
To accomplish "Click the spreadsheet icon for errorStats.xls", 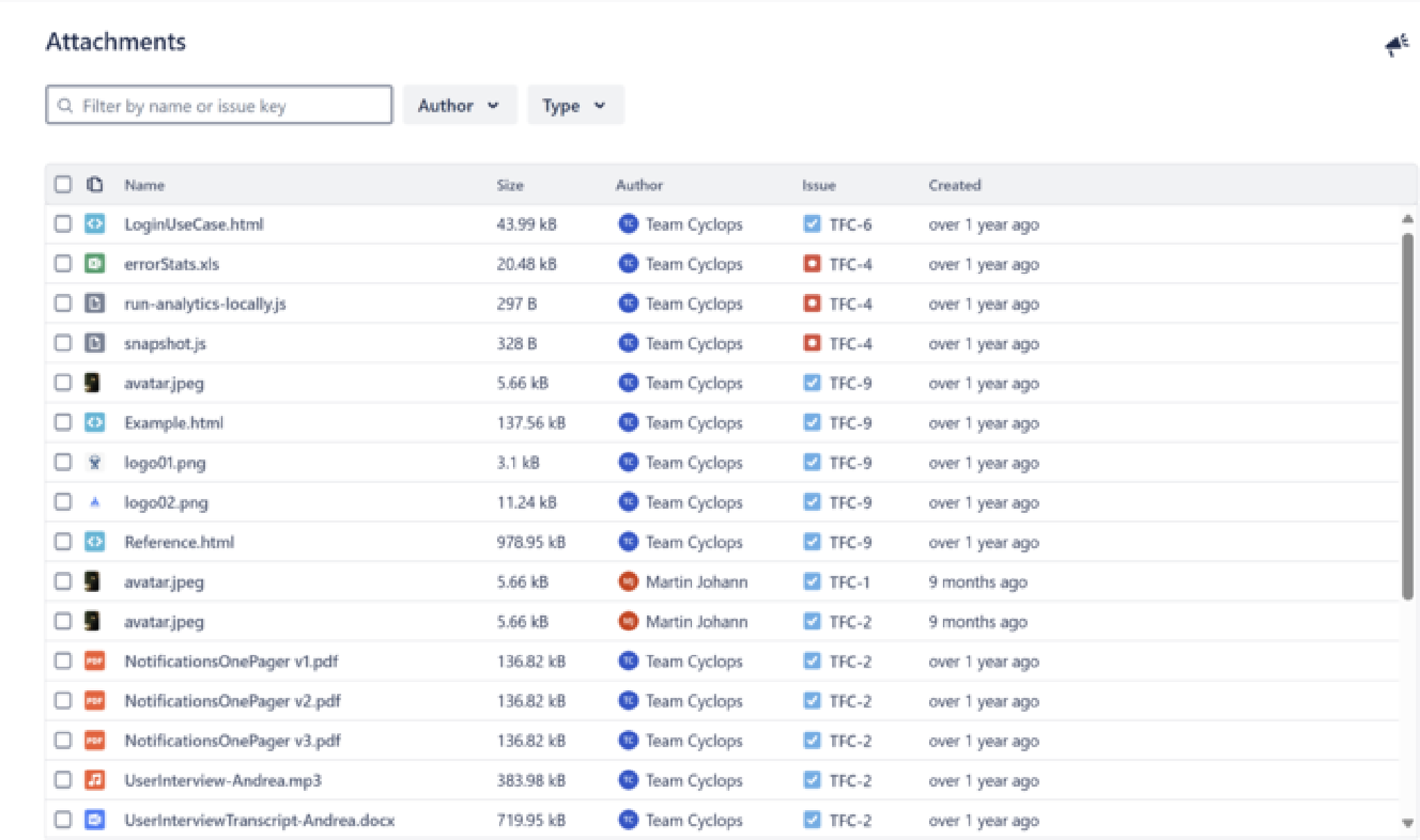I will tap(95, 263).
